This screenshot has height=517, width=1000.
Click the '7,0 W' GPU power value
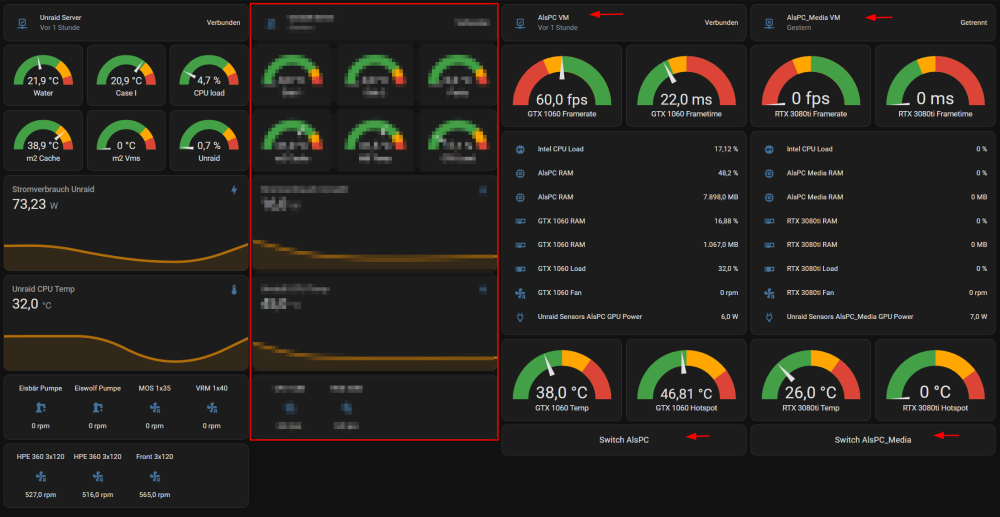tap(978, 317)
